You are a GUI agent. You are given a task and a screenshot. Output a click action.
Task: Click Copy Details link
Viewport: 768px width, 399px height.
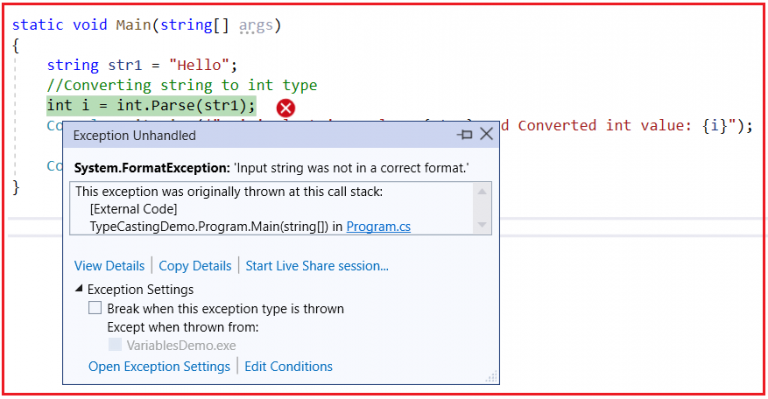point(195,266)
